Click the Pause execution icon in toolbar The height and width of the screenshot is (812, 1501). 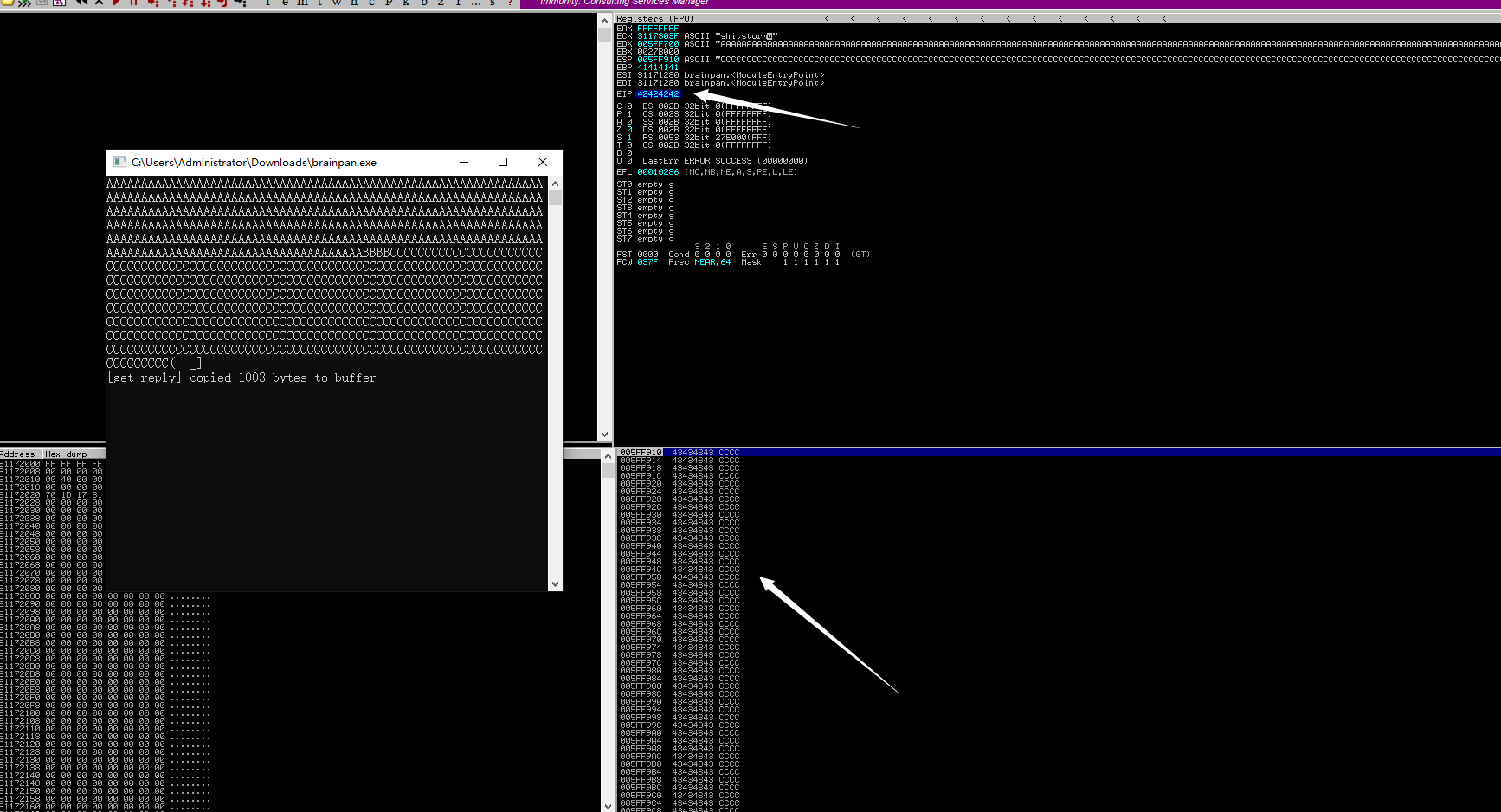[x=134, y=3]
